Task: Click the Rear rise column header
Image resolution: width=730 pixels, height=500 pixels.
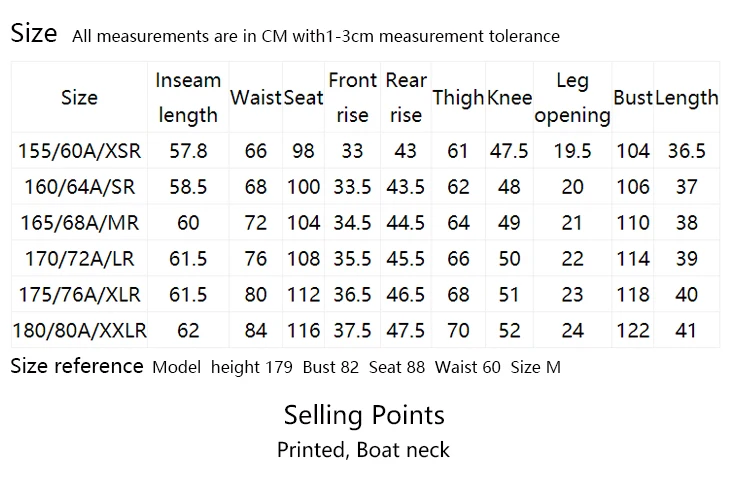Action: tap(406, 97)
